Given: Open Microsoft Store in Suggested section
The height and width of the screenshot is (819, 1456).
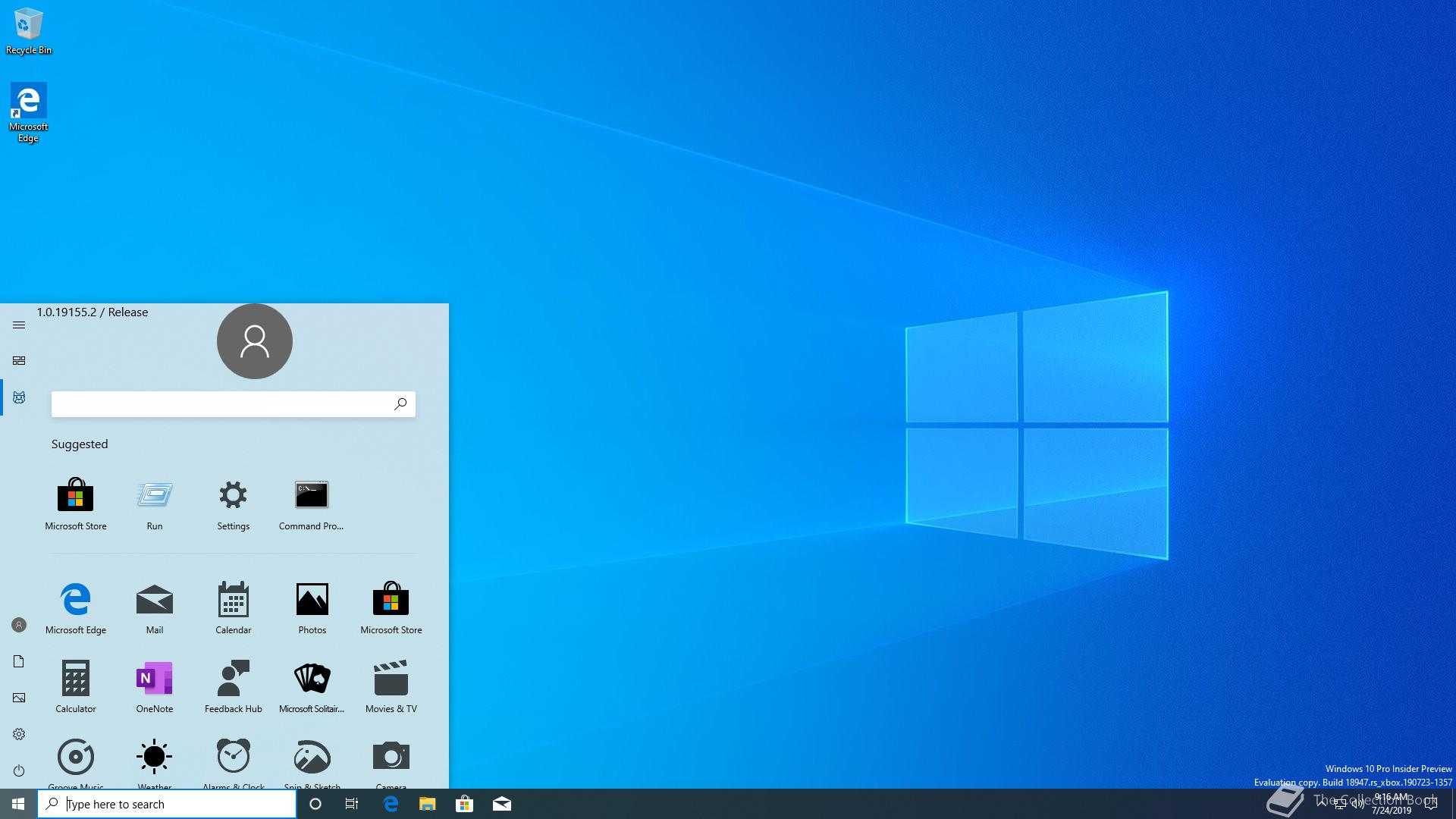Looking at the screenshot, I should click(76, 504).
